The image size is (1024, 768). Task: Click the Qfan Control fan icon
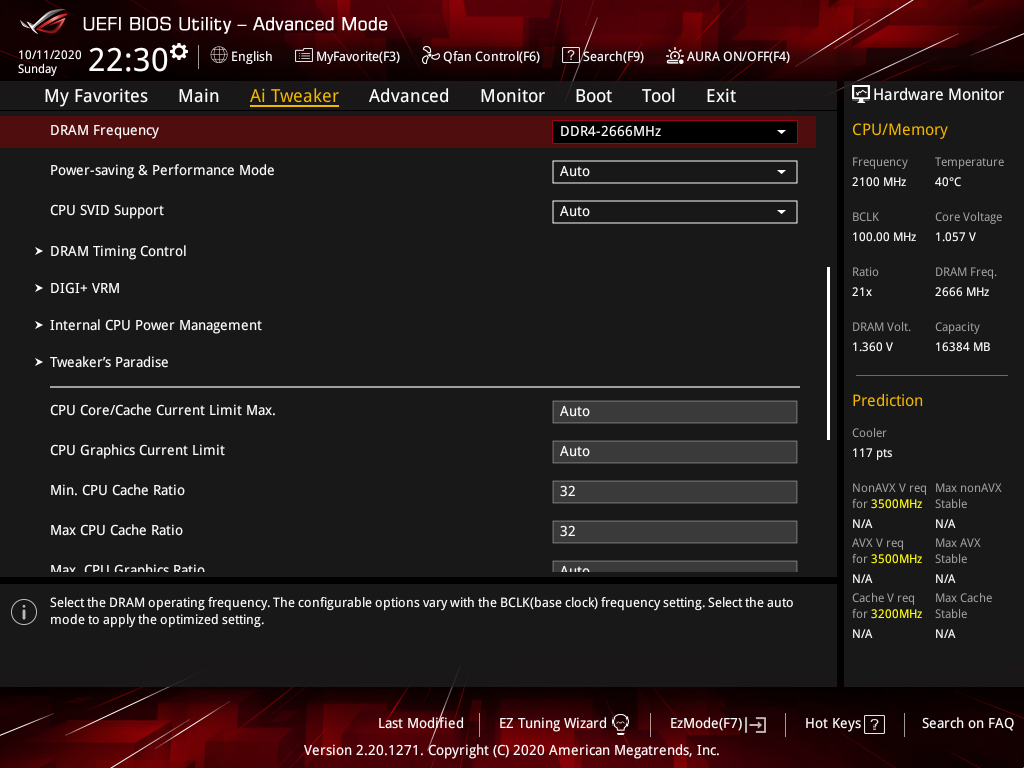point(430,56)
